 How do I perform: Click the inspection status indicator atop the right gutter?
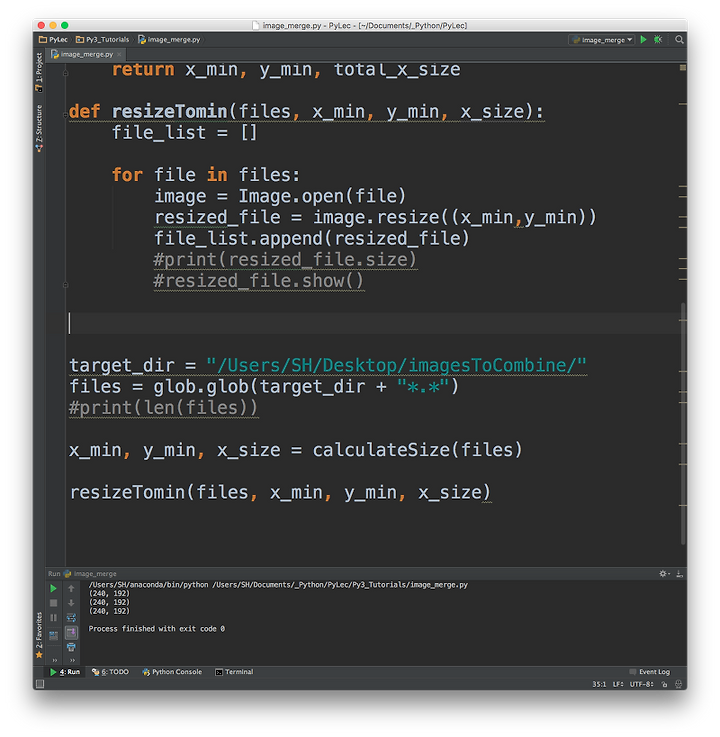tap(682, 68)
